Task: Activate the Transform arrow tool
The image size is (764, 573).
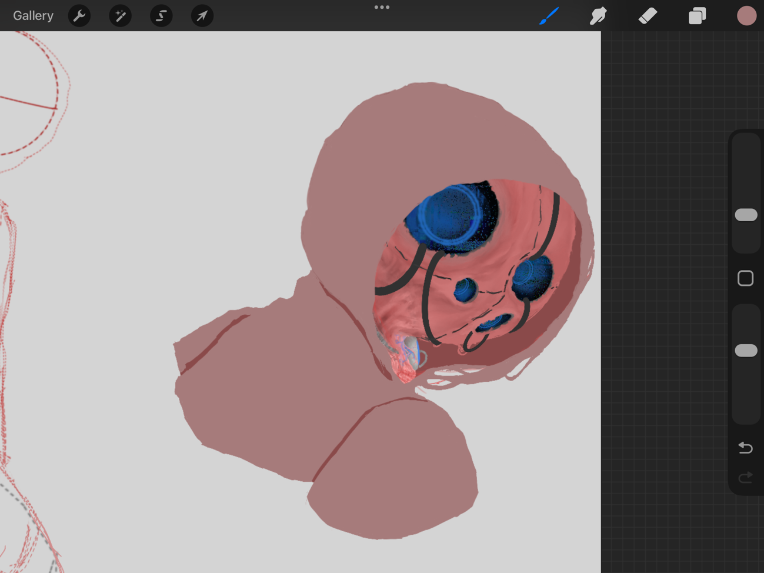Action: (202, 16)
